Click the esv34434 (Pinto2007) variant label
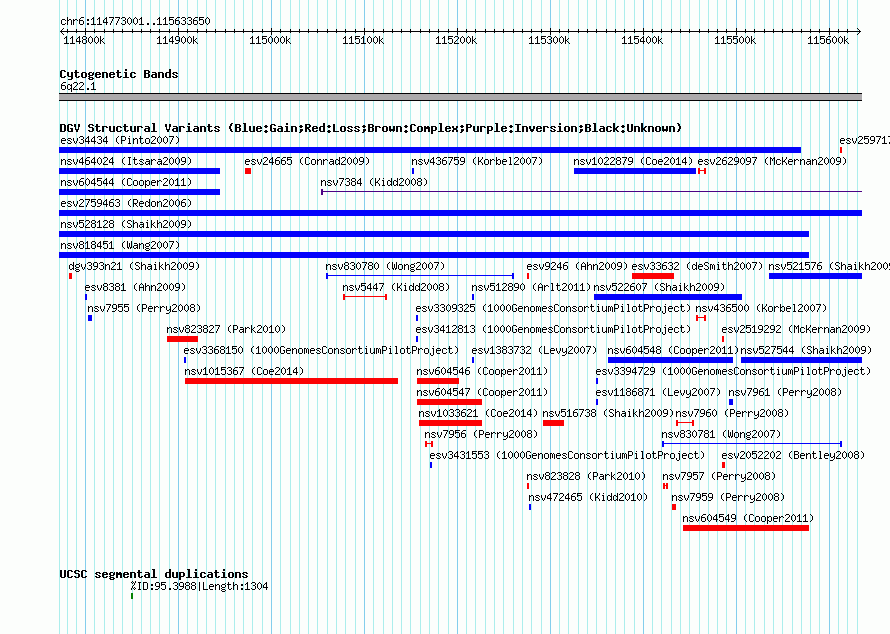890x634 pixels. 120,140
